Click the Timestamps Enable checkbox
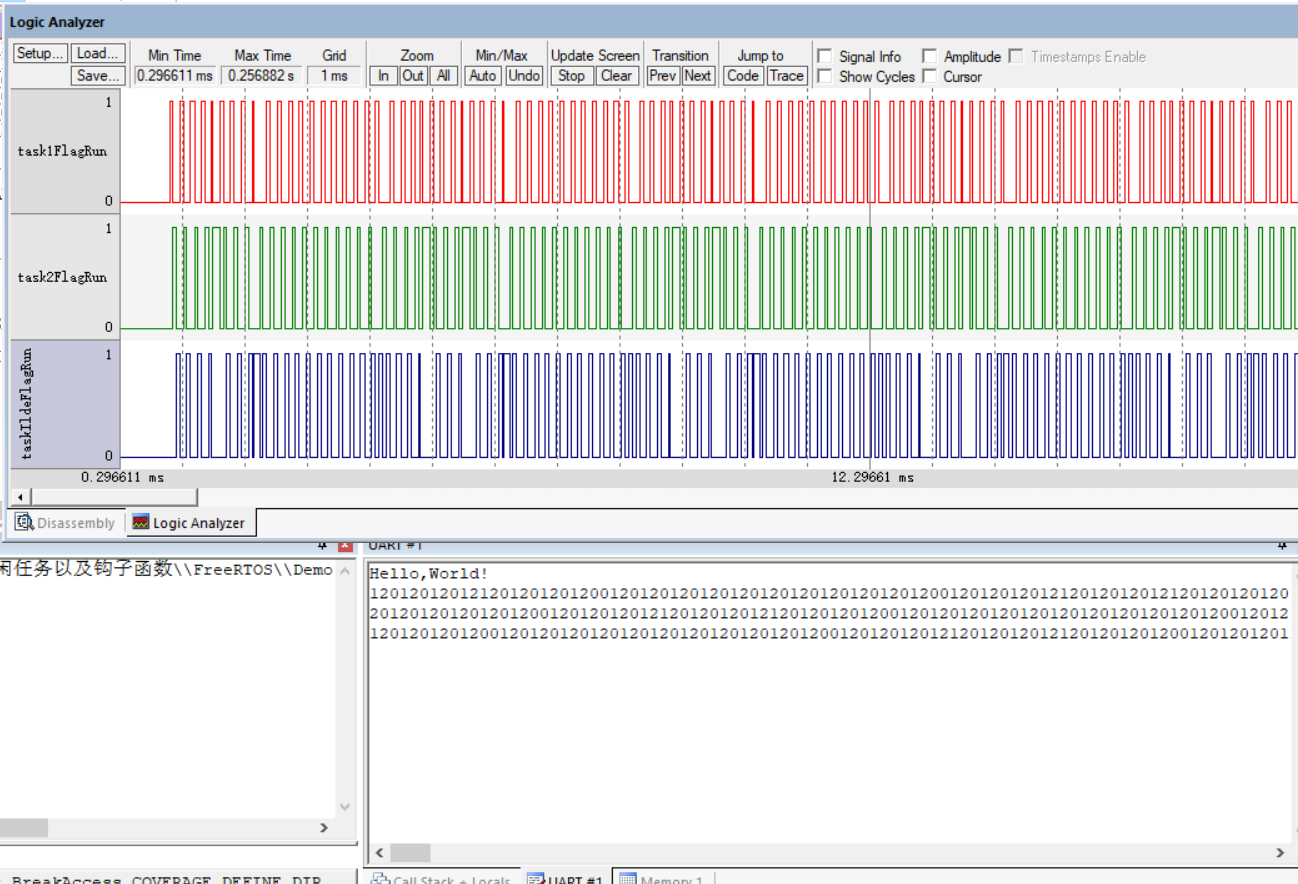The image size is (1298, 884). click(x=1016, y=57)
